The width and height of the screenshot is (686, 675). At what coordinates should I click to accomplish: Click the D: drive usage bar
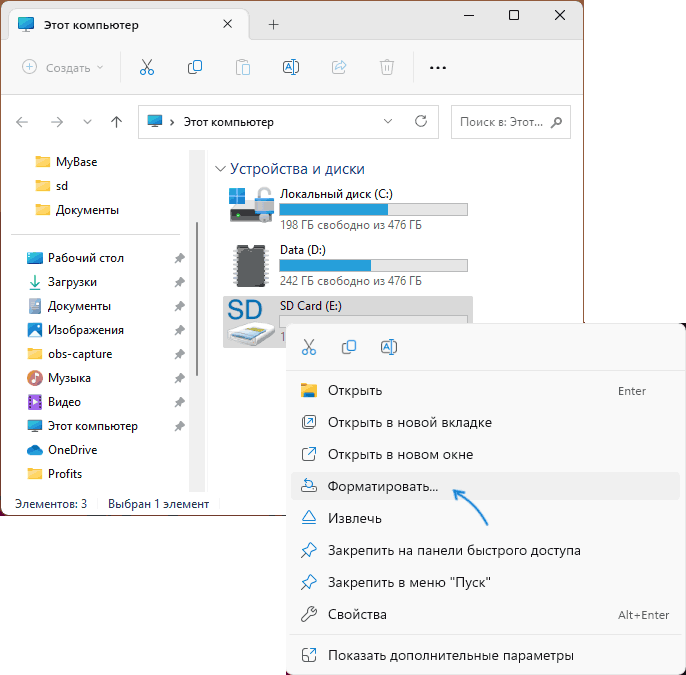pyautogui.click(x=373, y=266)
